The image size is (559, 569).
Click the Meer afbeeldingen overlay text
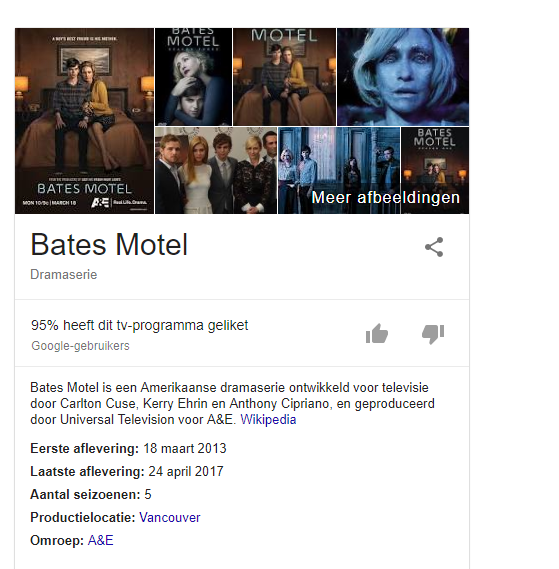(385, 197)
